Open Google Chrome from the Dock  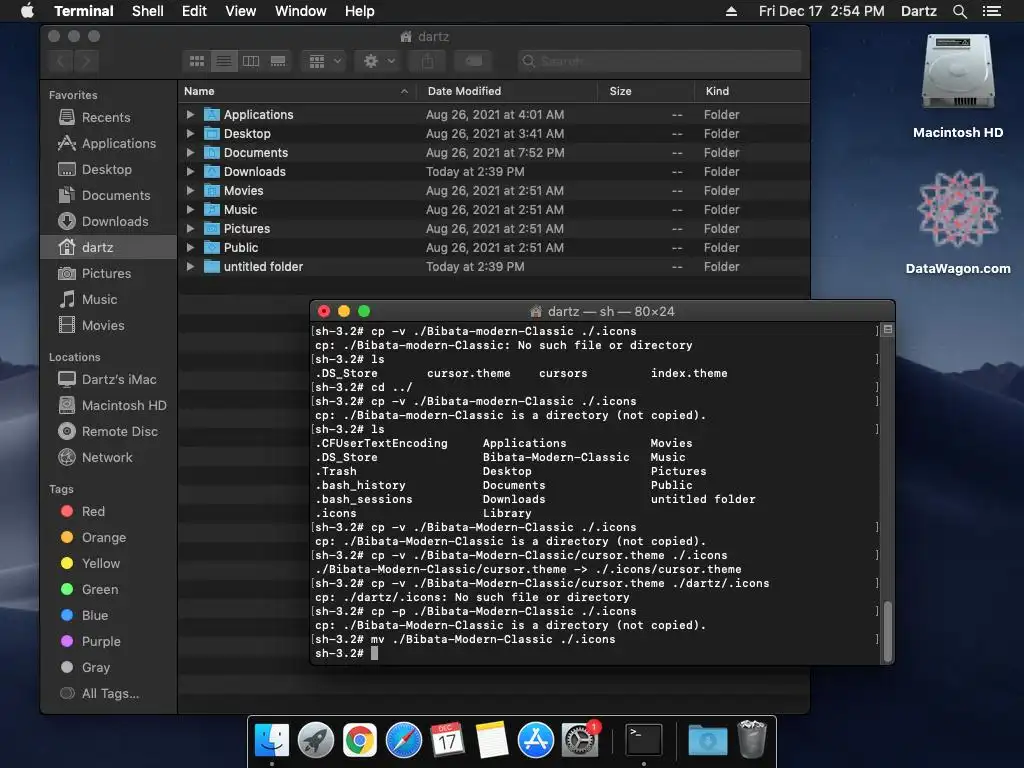click(360, 741)
